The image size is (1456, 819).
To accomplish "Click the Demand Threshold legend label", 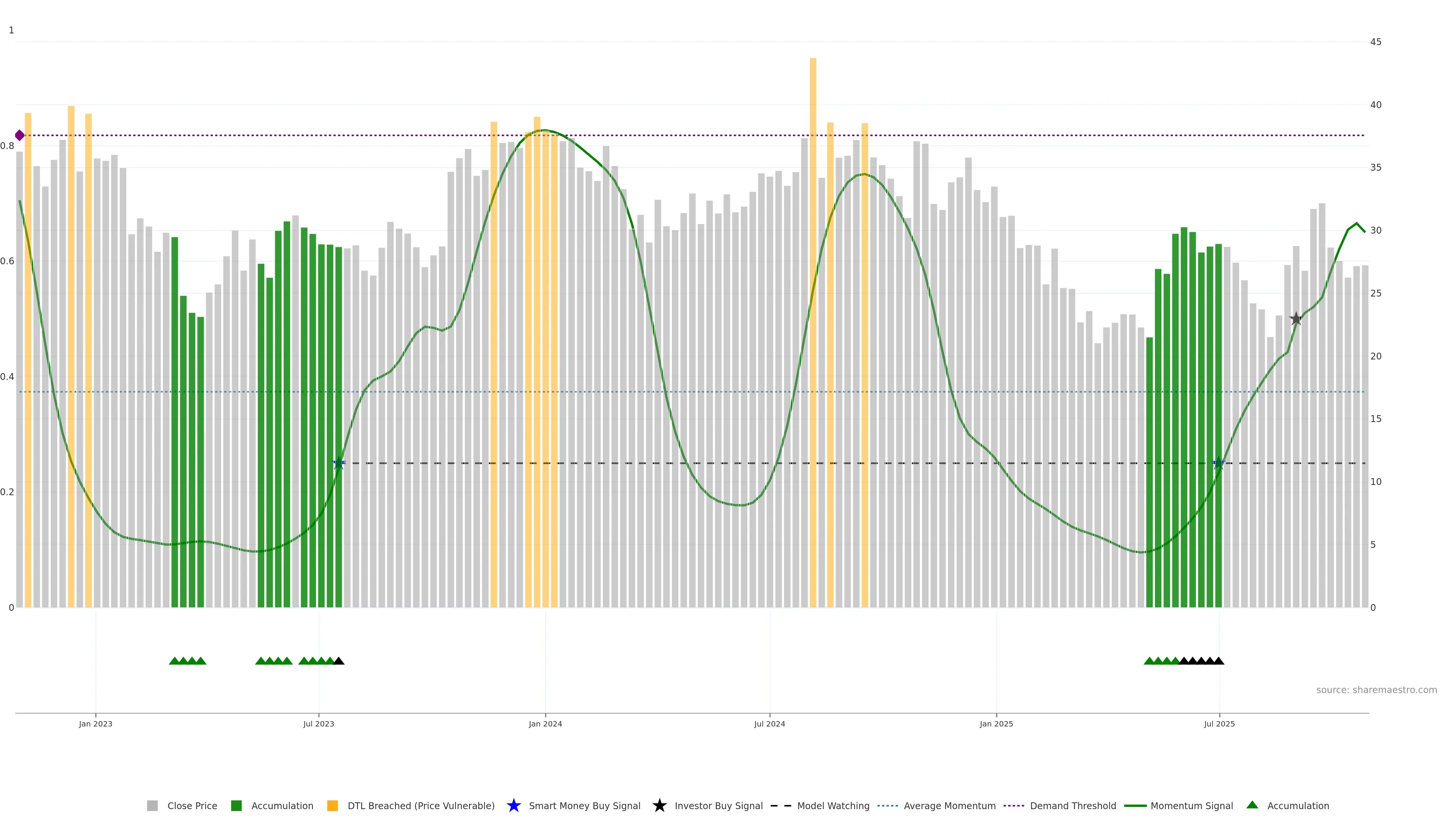I will pos(1072,805).
